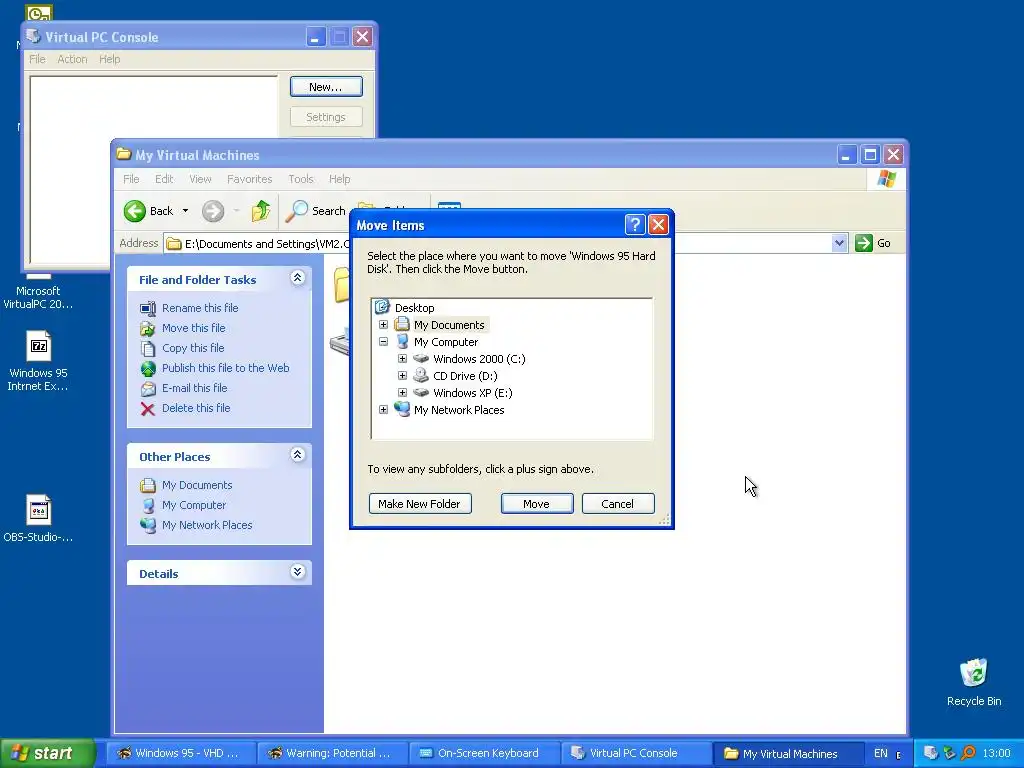Click My Documents icon in Other Places
This screenshot has height=768, width=1024.
(x=148, y=485)
